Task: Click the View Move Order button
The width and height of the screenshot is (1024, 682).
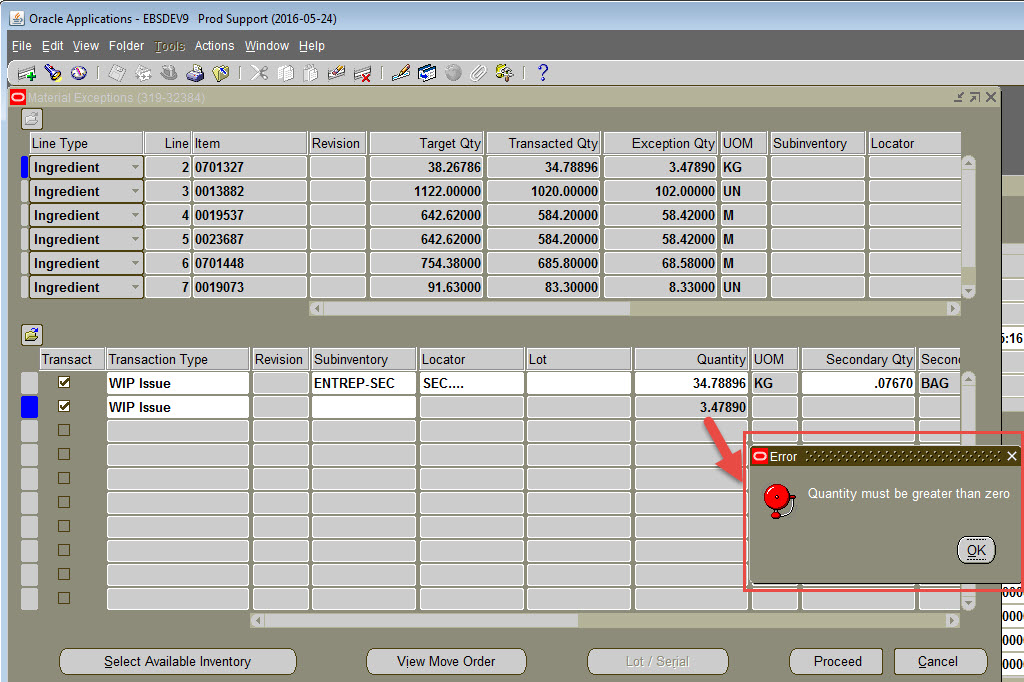Action: tap(446, 661)
